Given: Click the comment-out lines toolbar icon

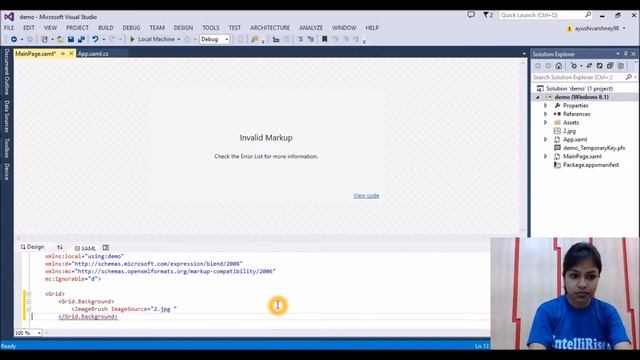Looking at the screenshot, I should pyautogui.click(x=300, y=39).
